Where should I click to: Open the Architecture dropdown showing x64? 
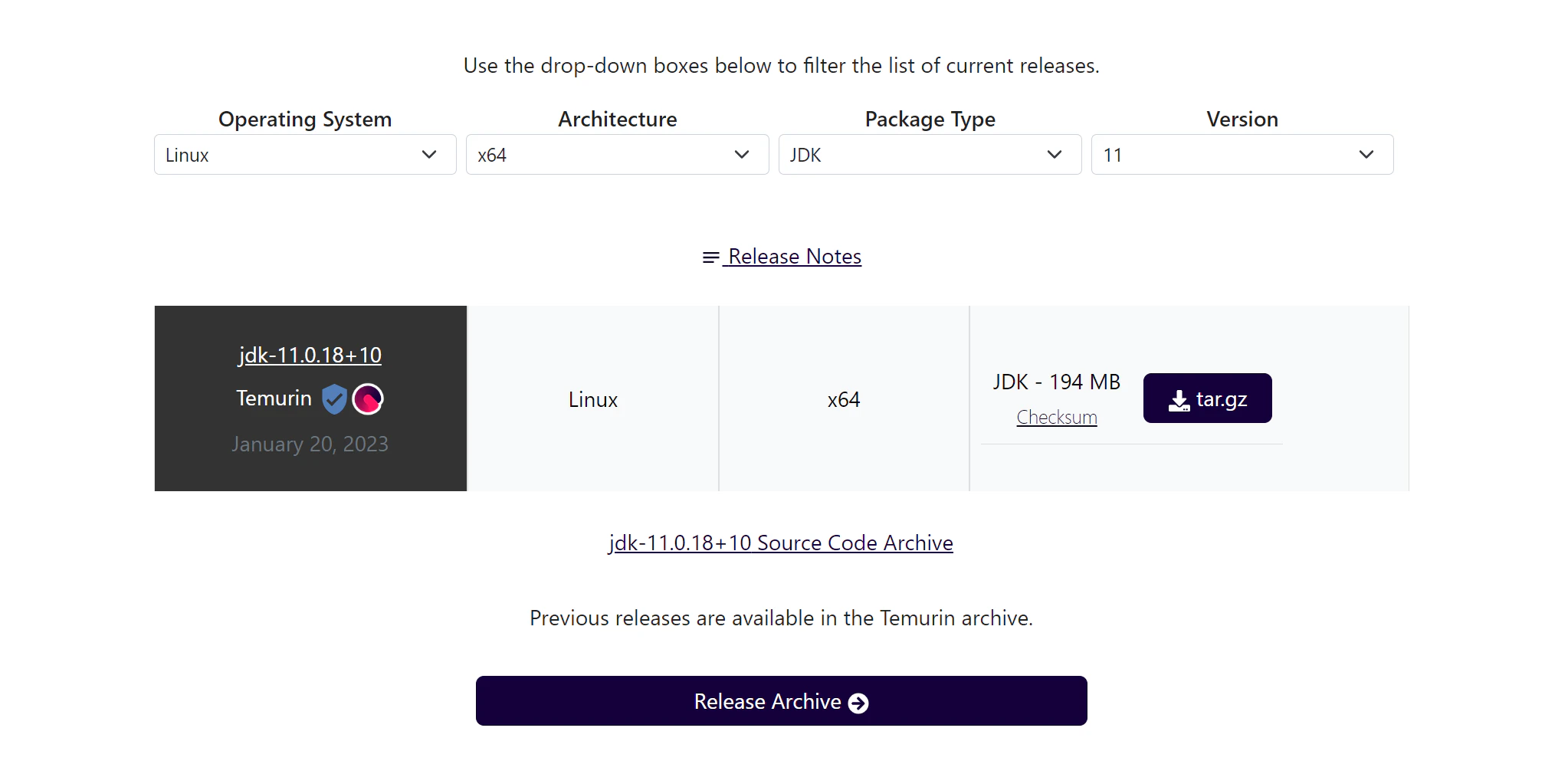tap(617, 155)
